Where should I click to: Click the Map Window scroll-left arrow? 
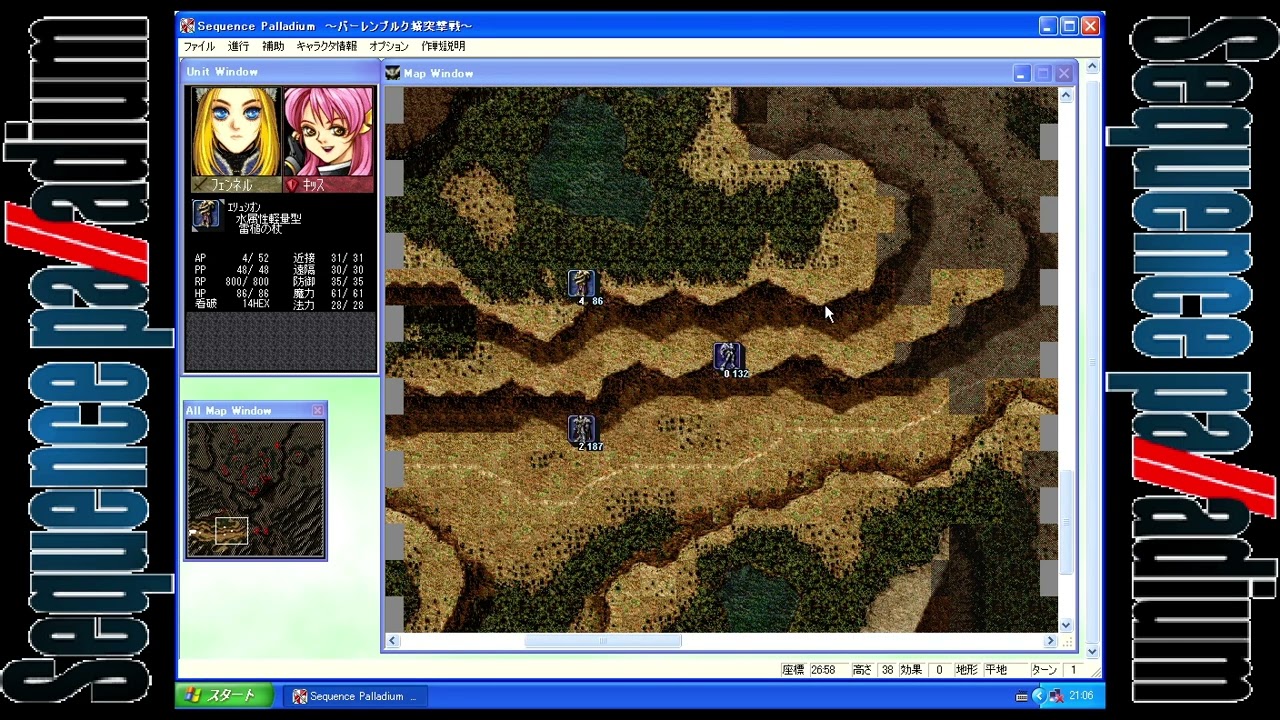click(x=393, y=641)
